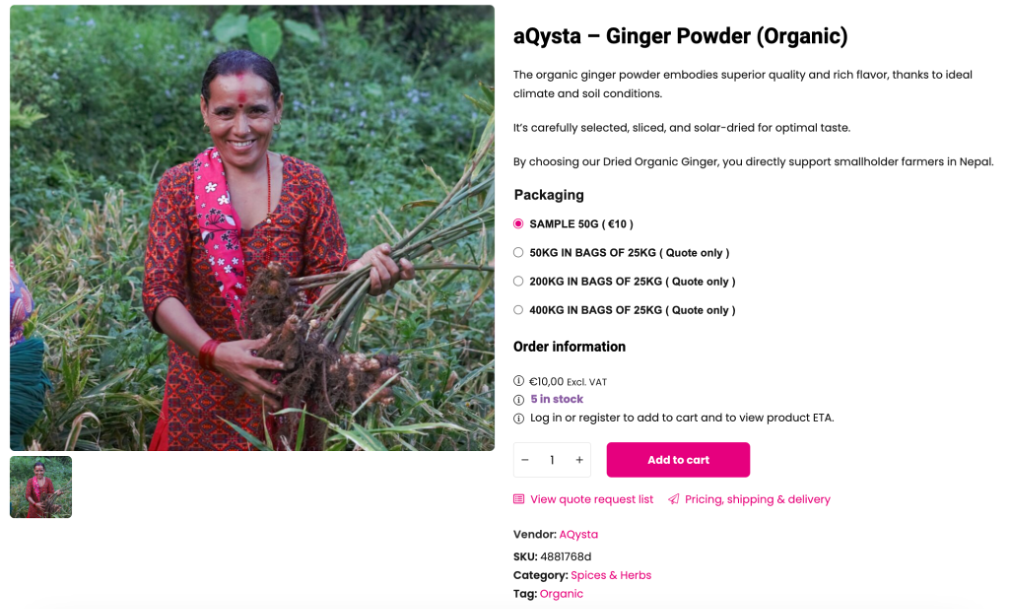Open the Organic tag link
1010x610 pixels.
click(x=561, y=594)
